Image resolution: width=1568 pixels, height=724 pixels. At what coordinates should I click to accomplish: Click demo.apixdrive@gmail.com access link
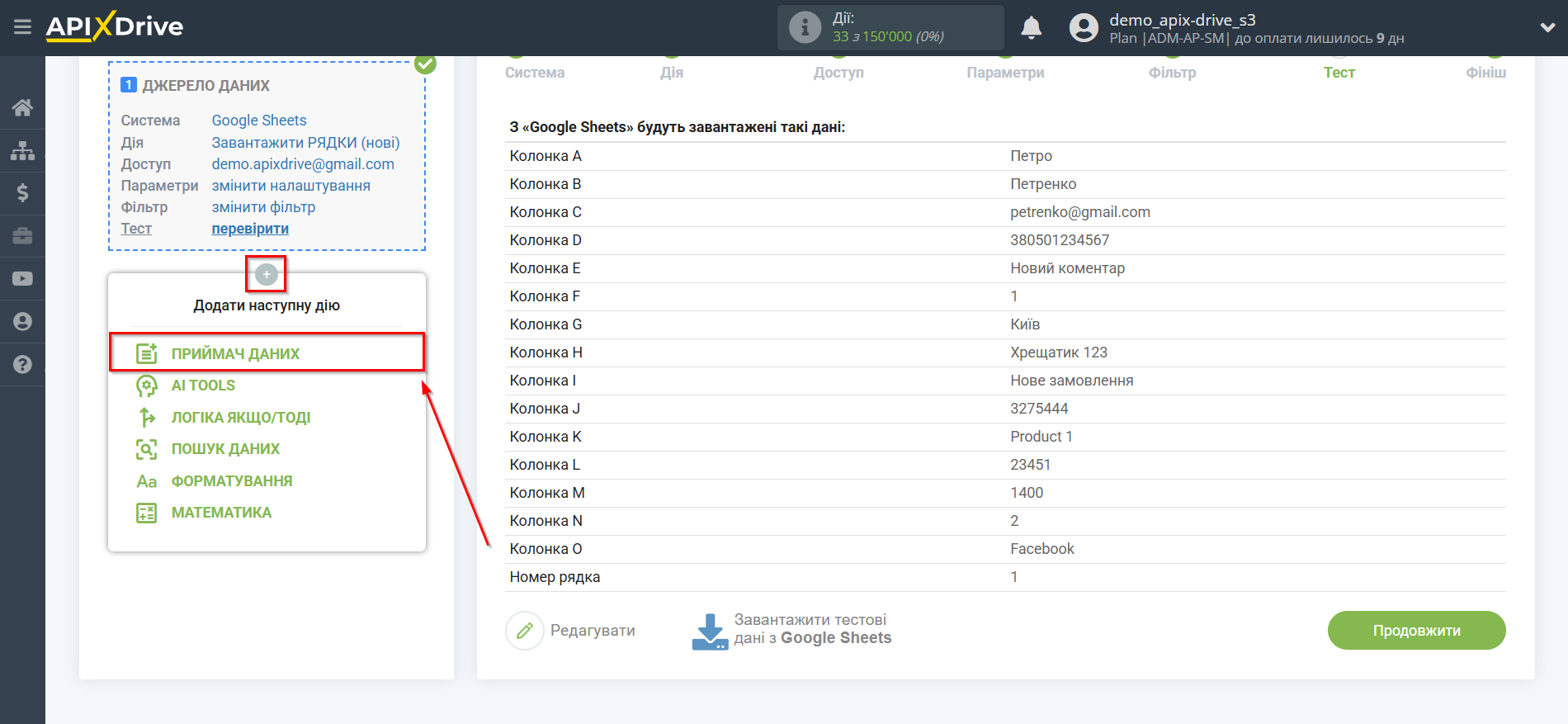(x=303, y=164)
